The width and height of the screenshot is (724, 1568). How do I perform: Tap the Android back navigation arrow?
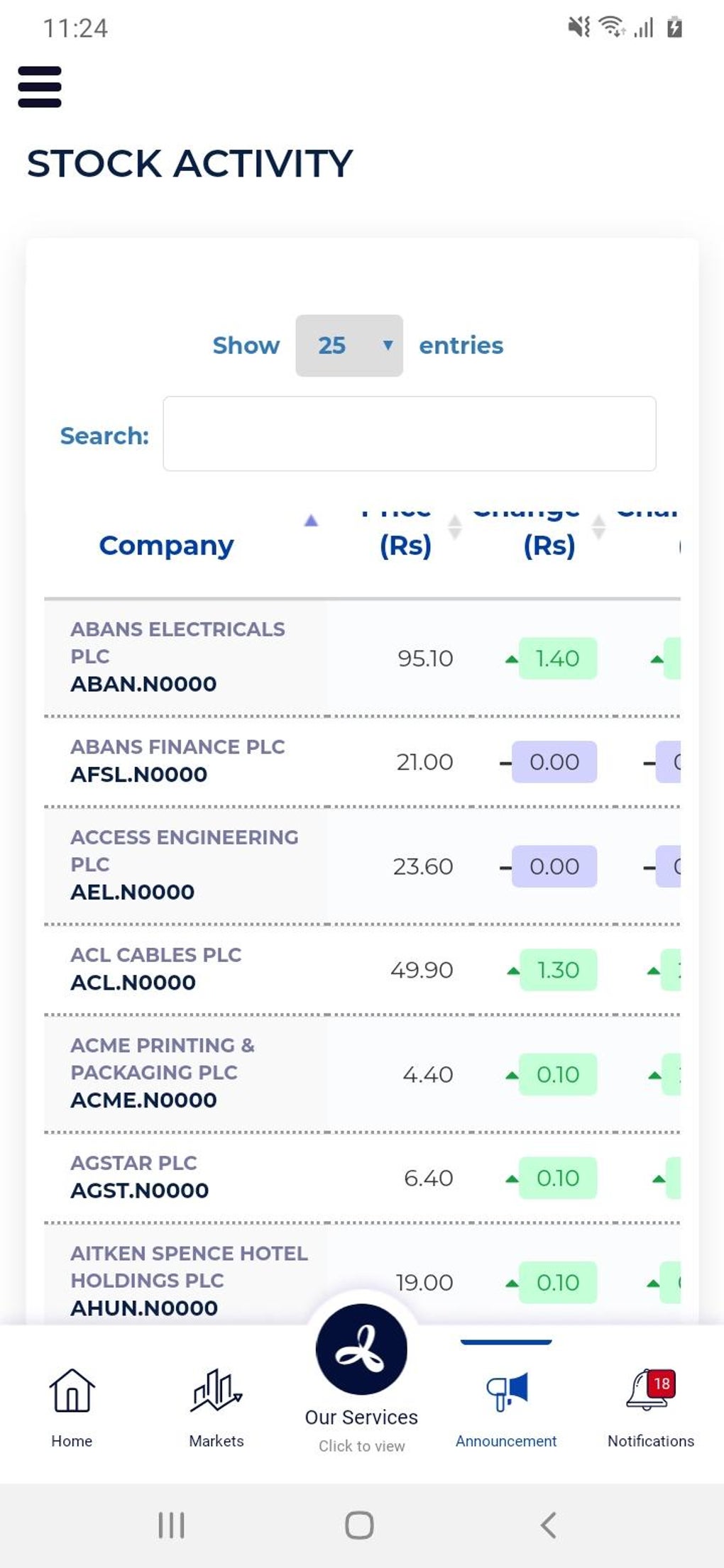tap(548, 1525)
